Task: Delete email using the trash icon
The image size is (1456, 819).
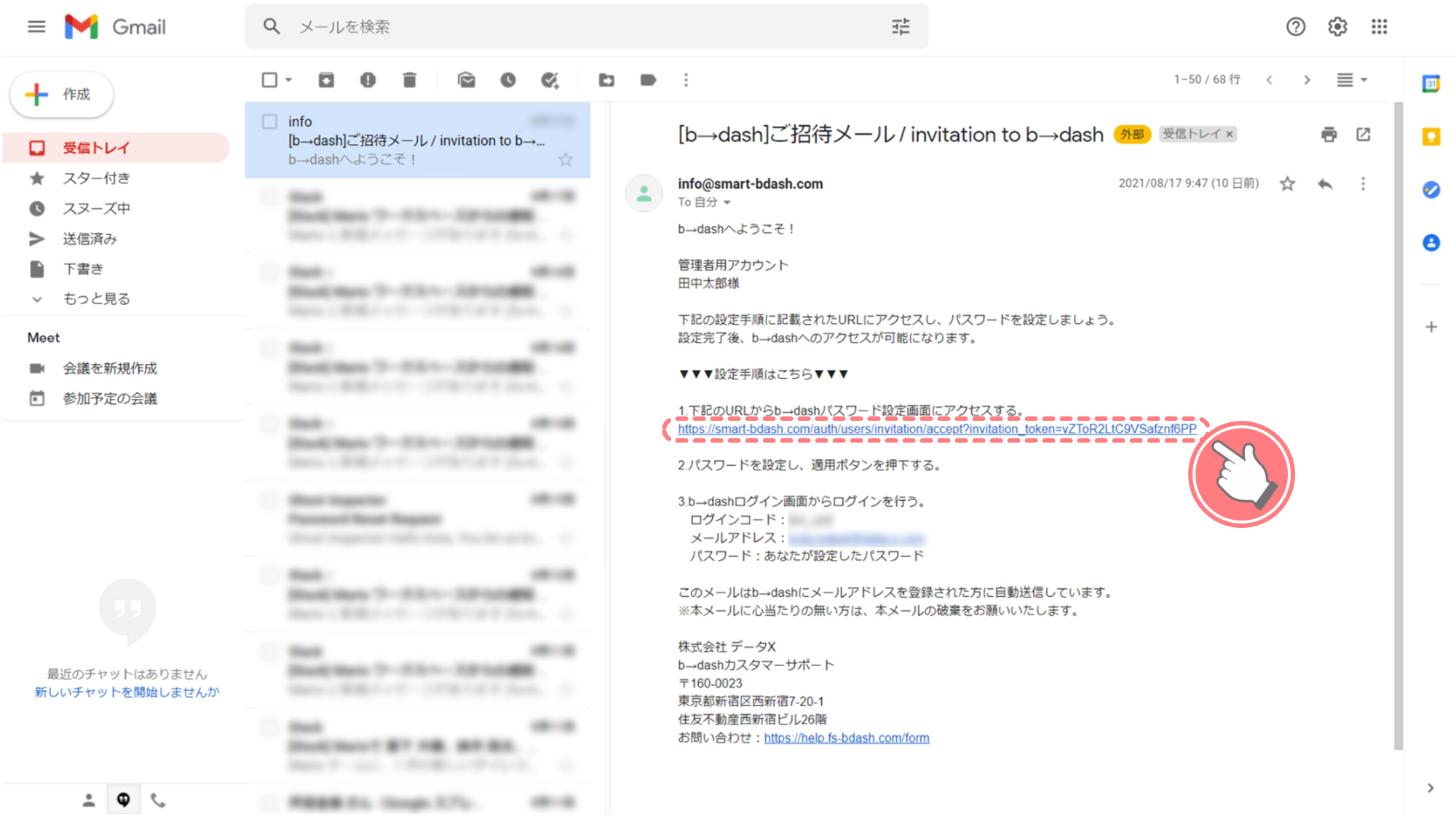Action: pos(410,80)
